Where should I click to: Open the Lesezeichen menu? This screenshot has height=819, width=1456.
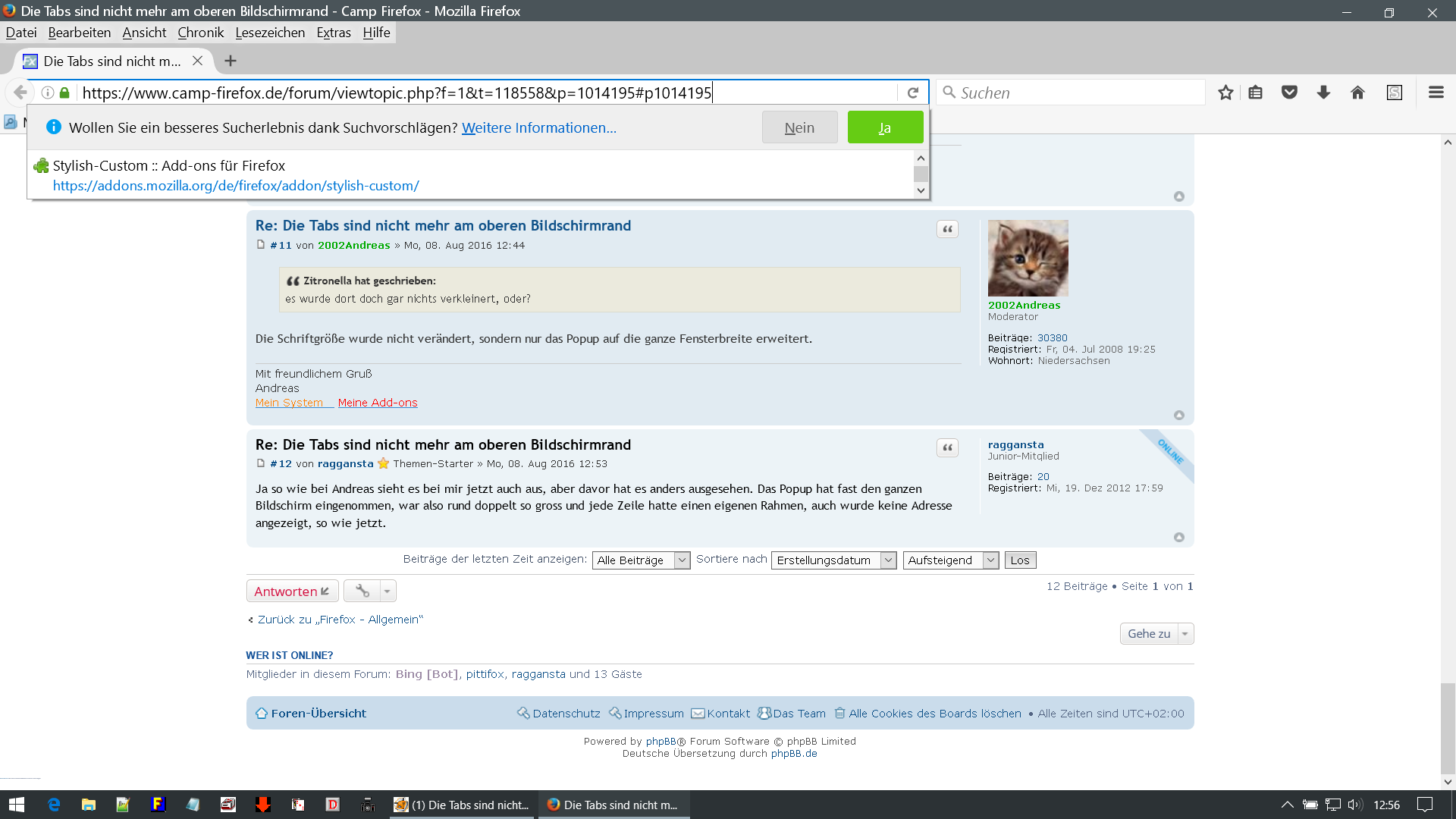point(270,33)
